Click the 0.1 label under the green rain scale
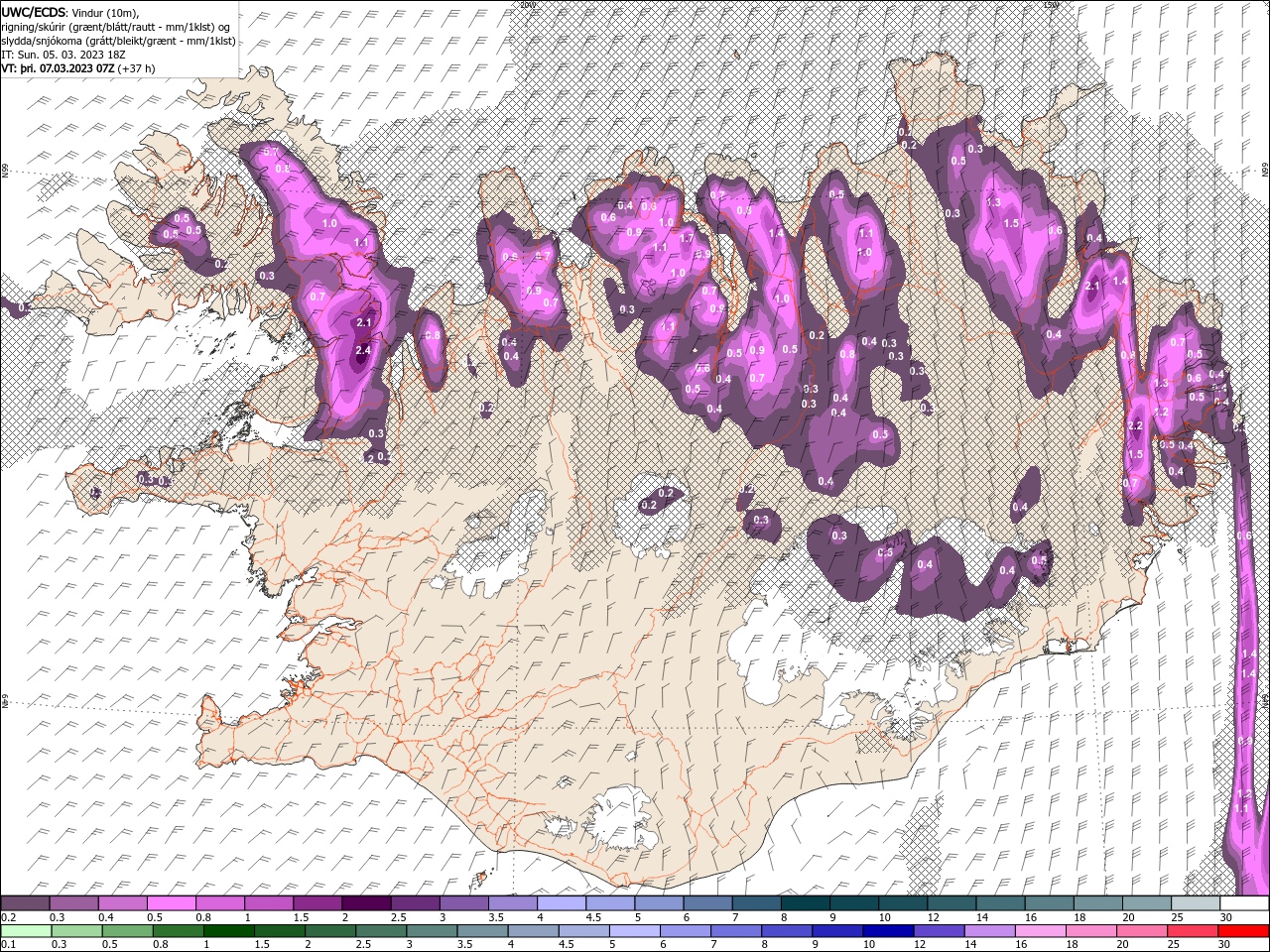This screenshot has width=1270, height=952. (8, 945)
